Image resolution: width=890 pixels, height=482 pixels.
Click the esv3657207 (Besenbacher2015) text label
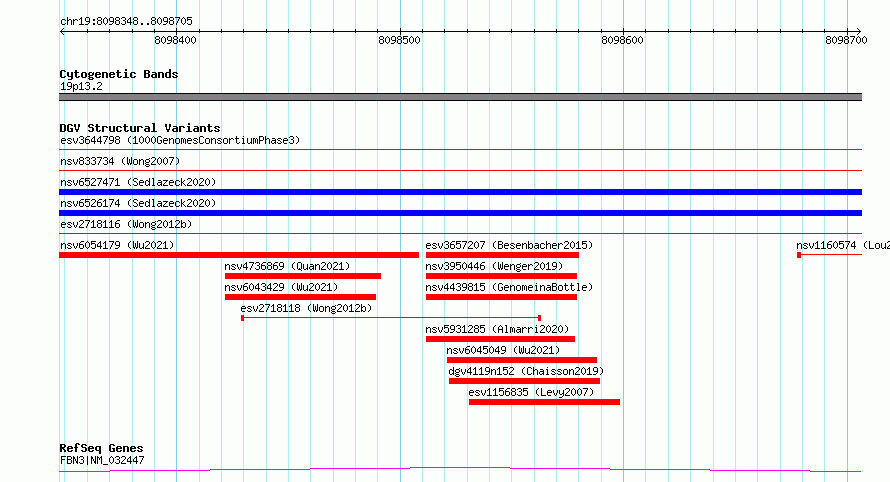click(x=509, y=245)
